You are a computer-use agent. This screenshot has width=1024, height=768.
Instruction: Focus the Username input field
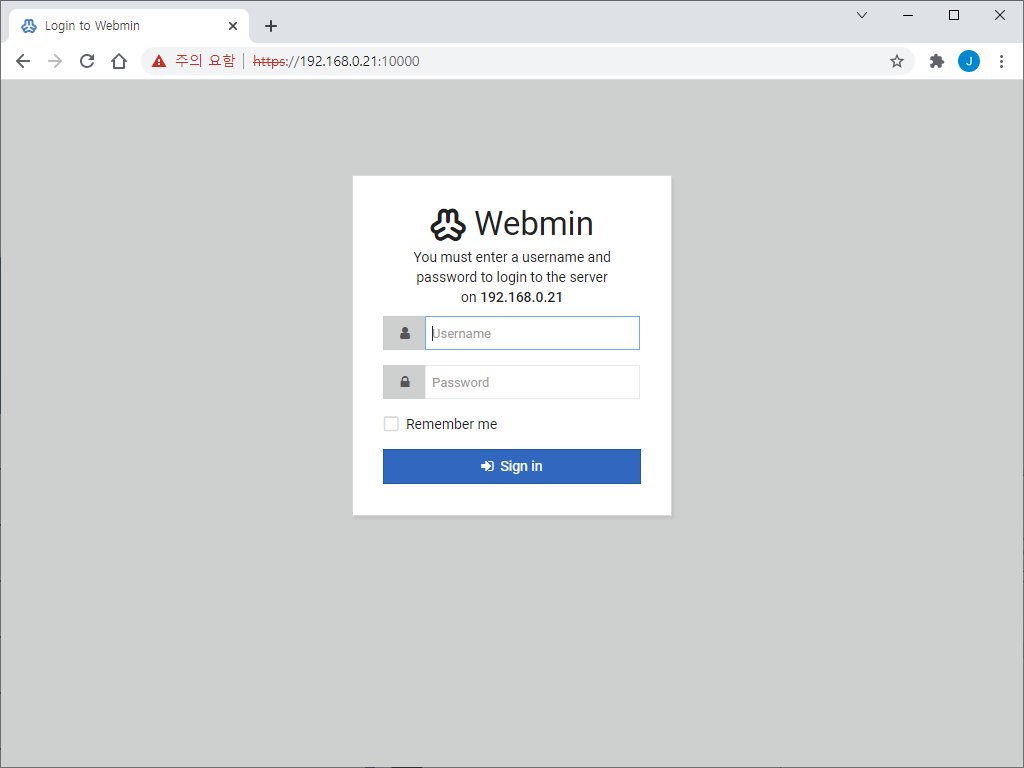coord(532,333)
